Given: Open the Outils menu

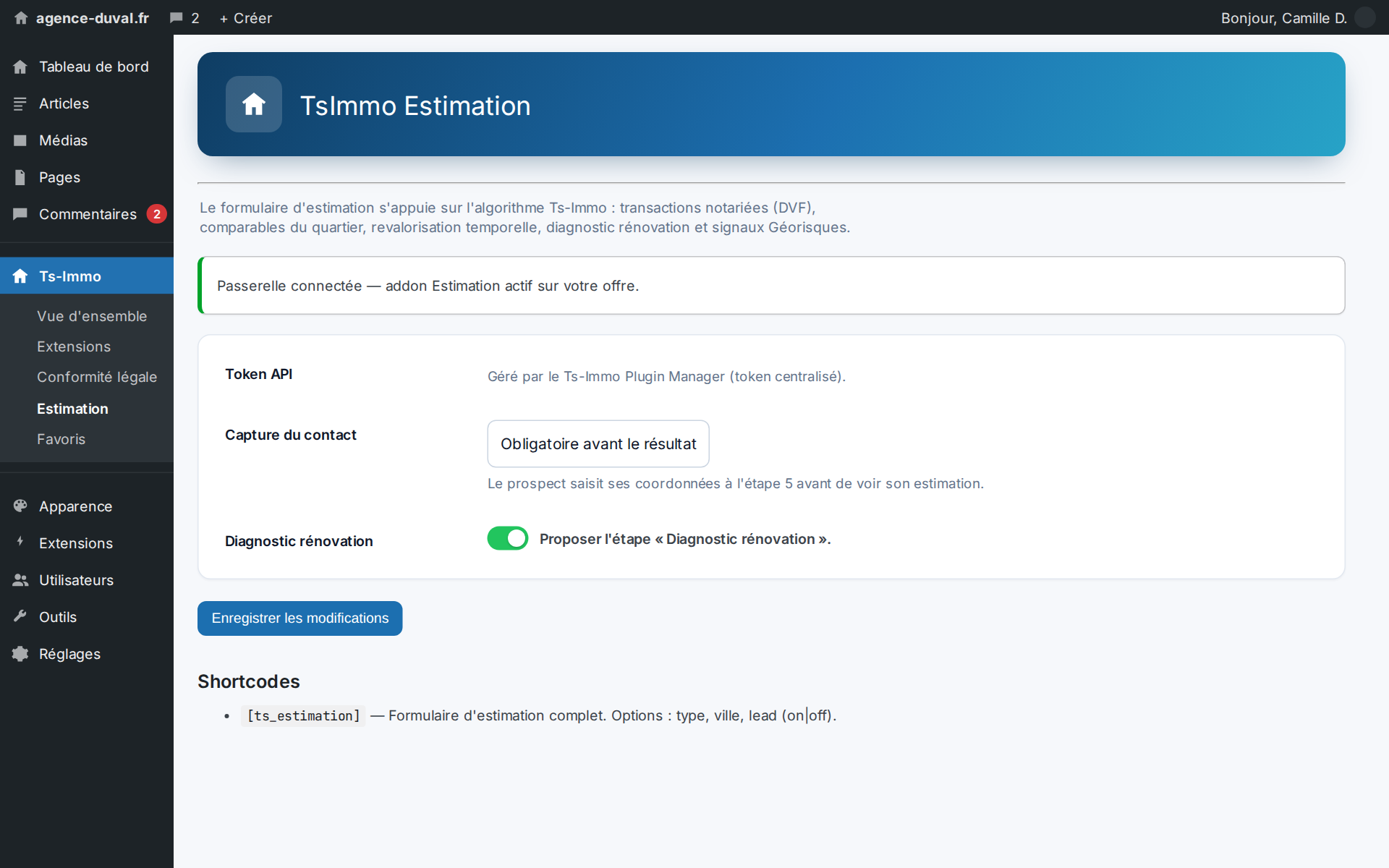Looking at the screenshot, I should [87, 617].
